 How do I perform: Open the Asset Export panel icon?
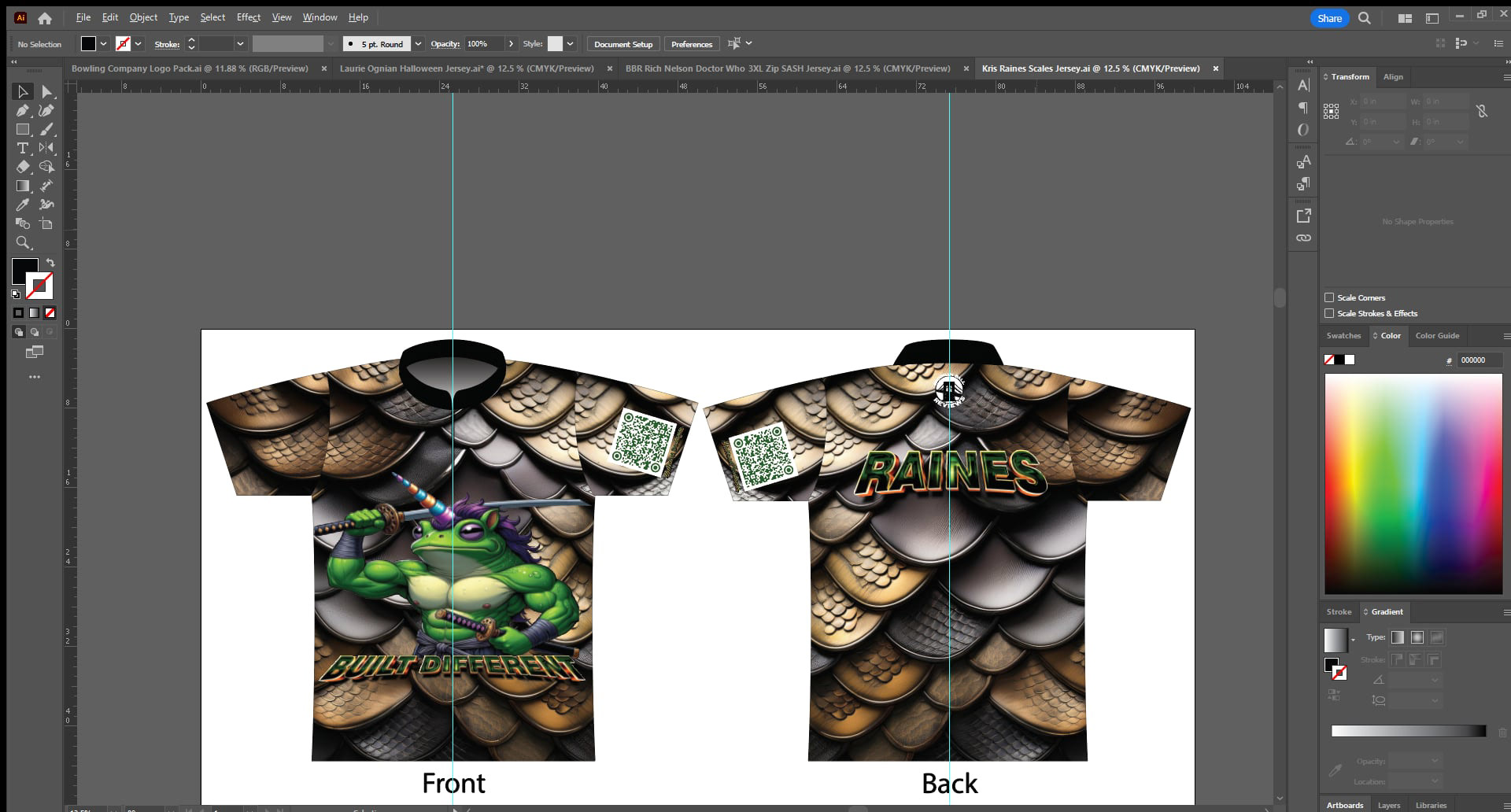[1303, 216]
